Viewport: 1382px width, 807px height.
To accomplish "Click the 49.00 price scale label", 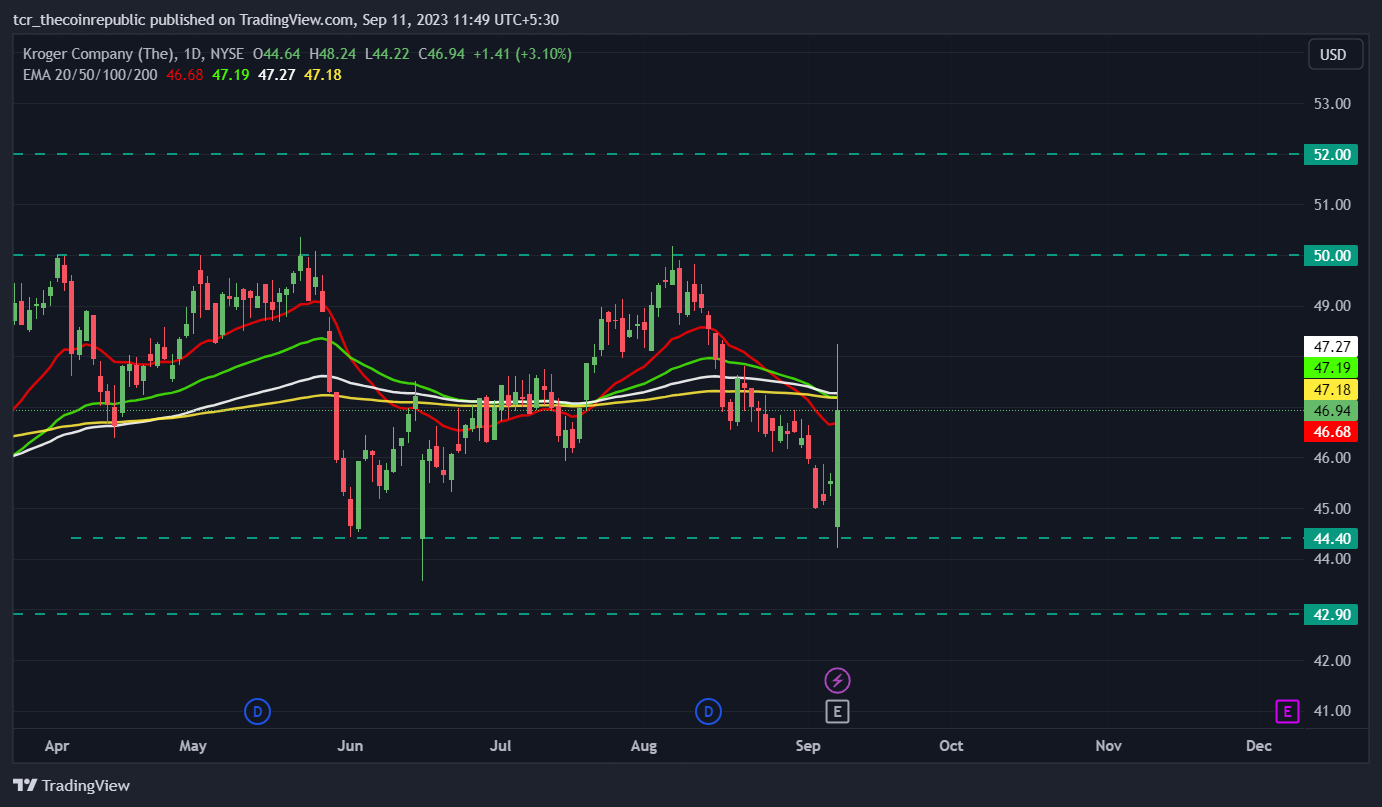I will click(1331, 306).
